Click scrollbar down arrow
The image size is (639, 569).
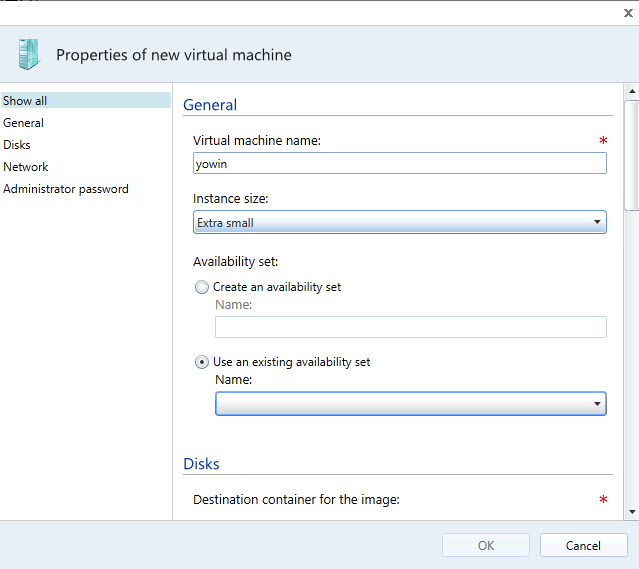pyautogui.click(x=631, y=511)
